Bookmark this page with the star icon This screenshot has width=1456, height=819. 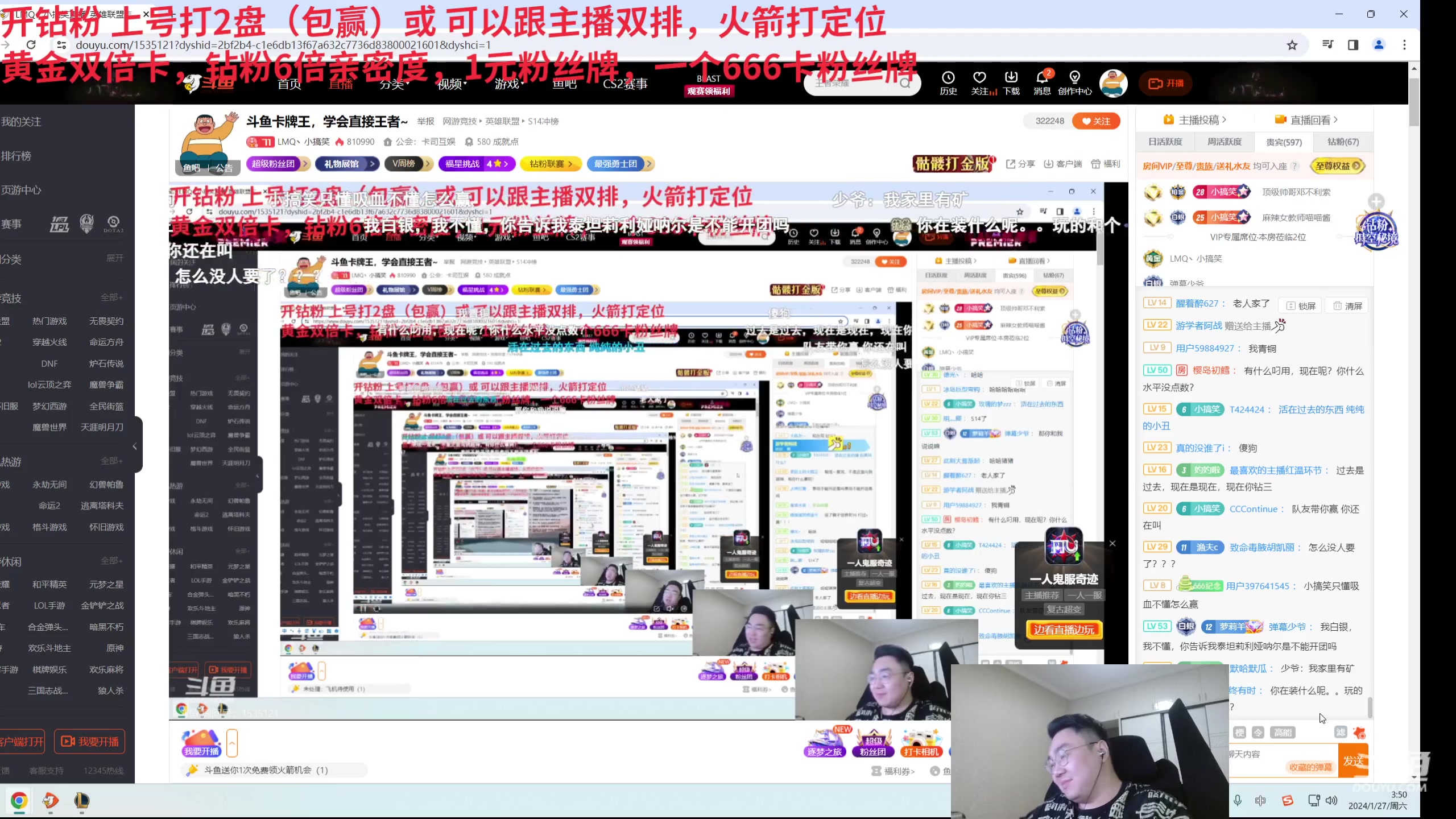point(1292,45)
